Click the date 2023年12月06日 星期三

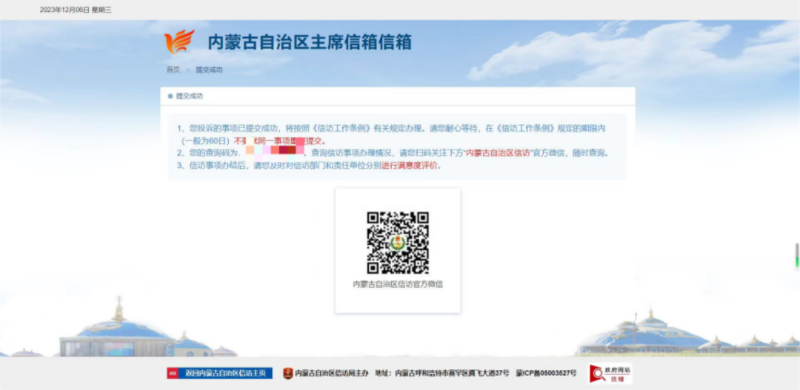[x=76, y=10]
